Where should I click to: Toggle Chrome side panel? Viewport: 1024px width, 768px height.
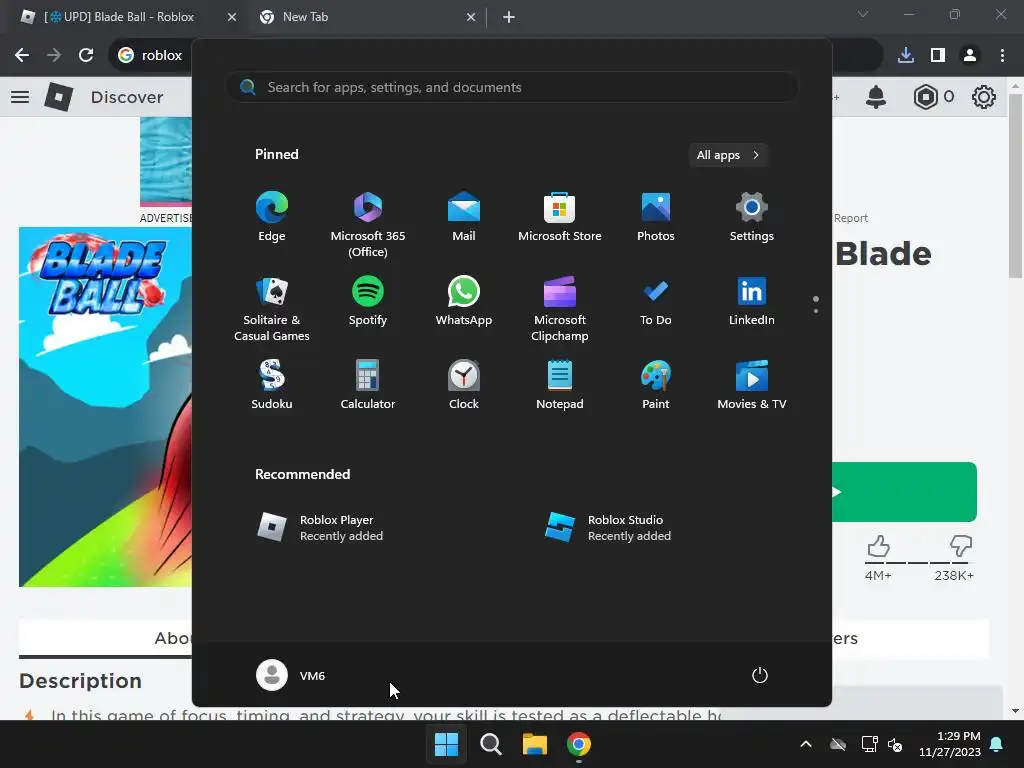(938, 55)
